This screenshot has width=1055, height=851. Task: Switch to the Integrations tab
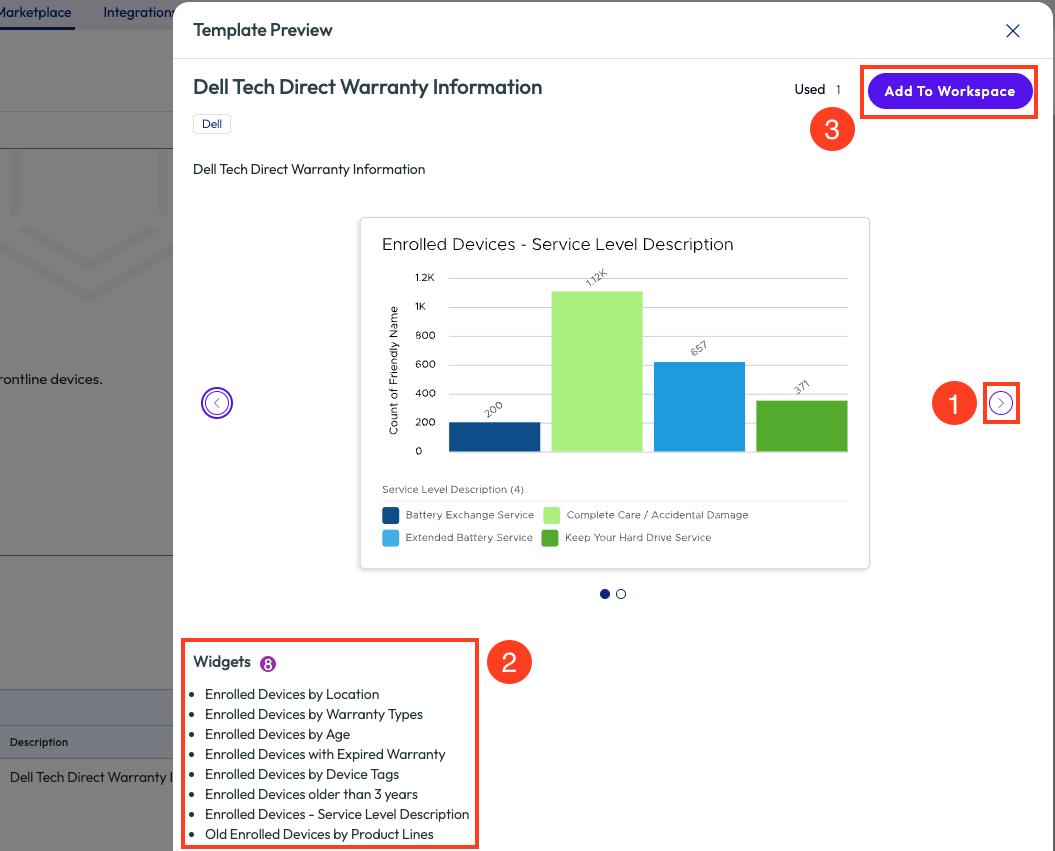click(138, 13)
